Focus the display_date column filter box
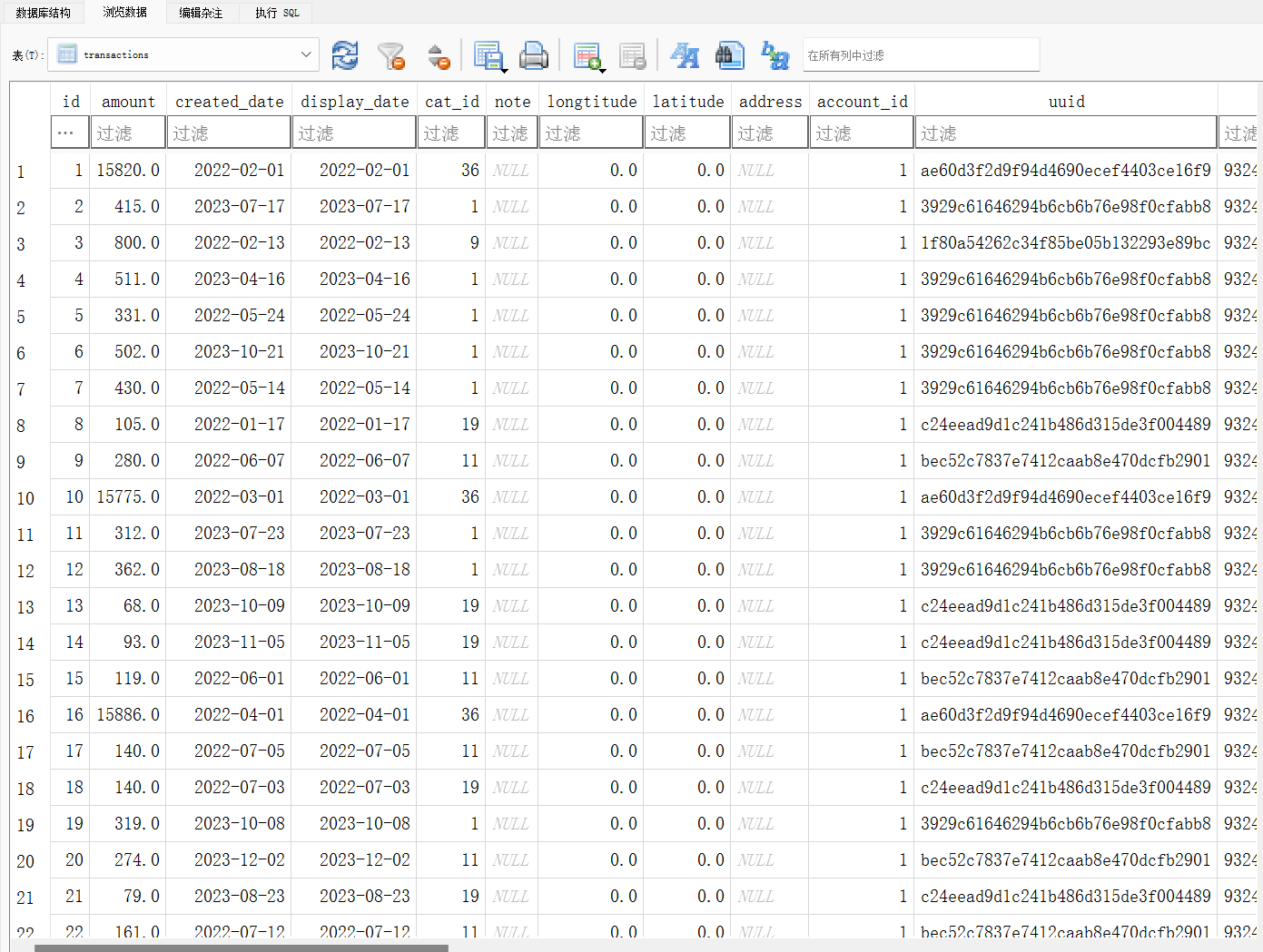Screen dimensions: 1263x952 tap(355, 132)
